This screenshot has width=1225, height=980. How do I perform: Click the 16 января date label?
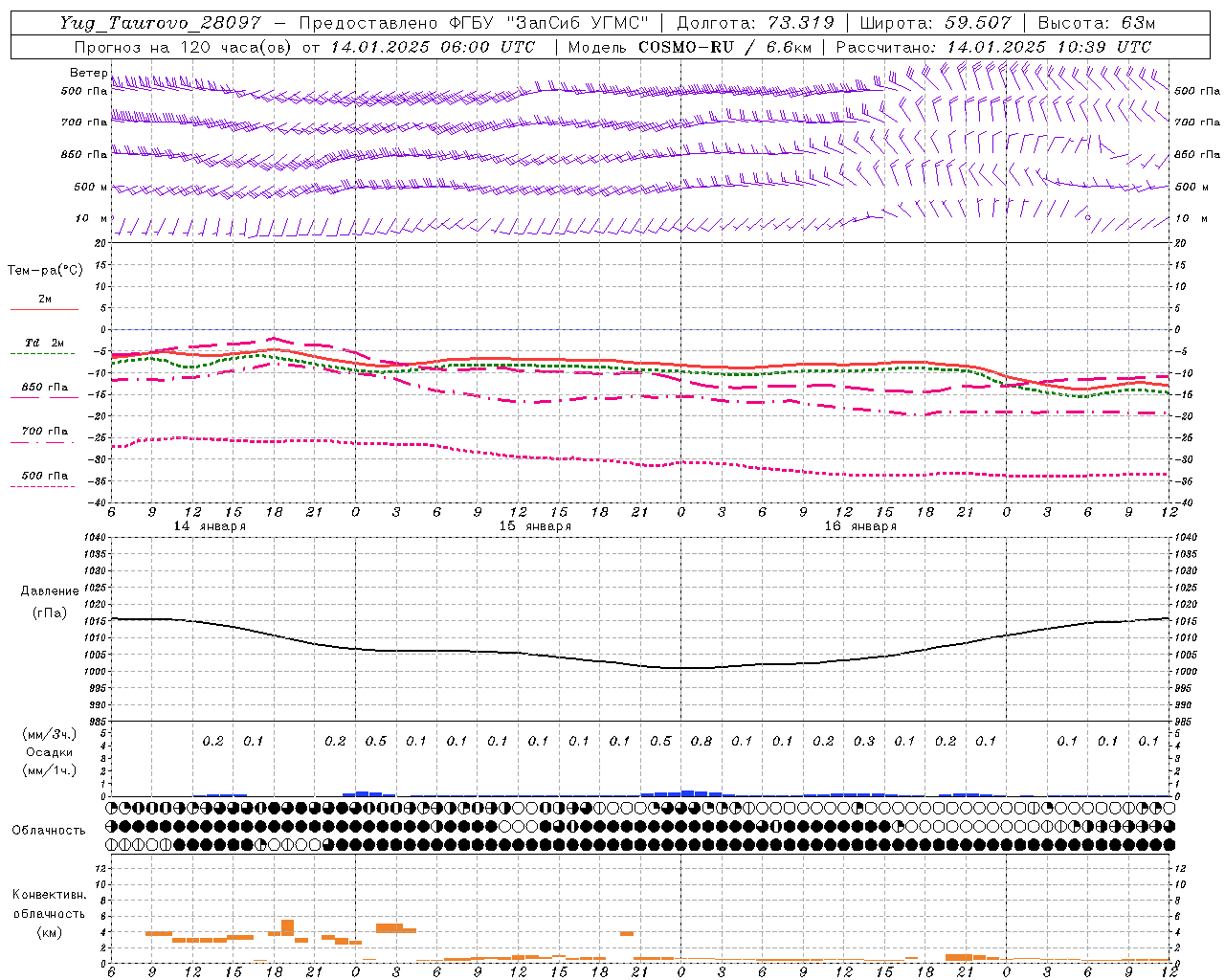point(860,526)
